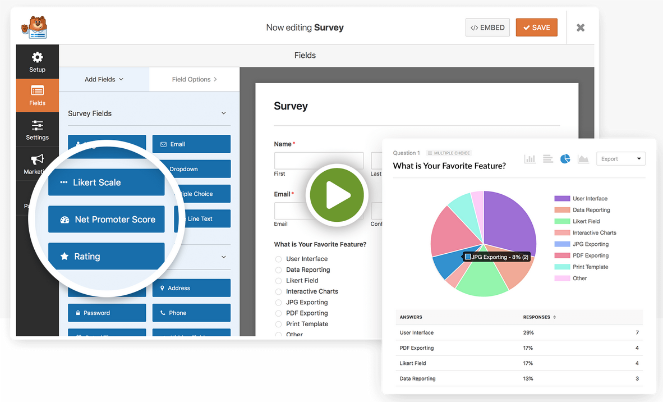Open the Export dropdown
Viewport: 663px width, 402px height.
click(x=620, y=159)
